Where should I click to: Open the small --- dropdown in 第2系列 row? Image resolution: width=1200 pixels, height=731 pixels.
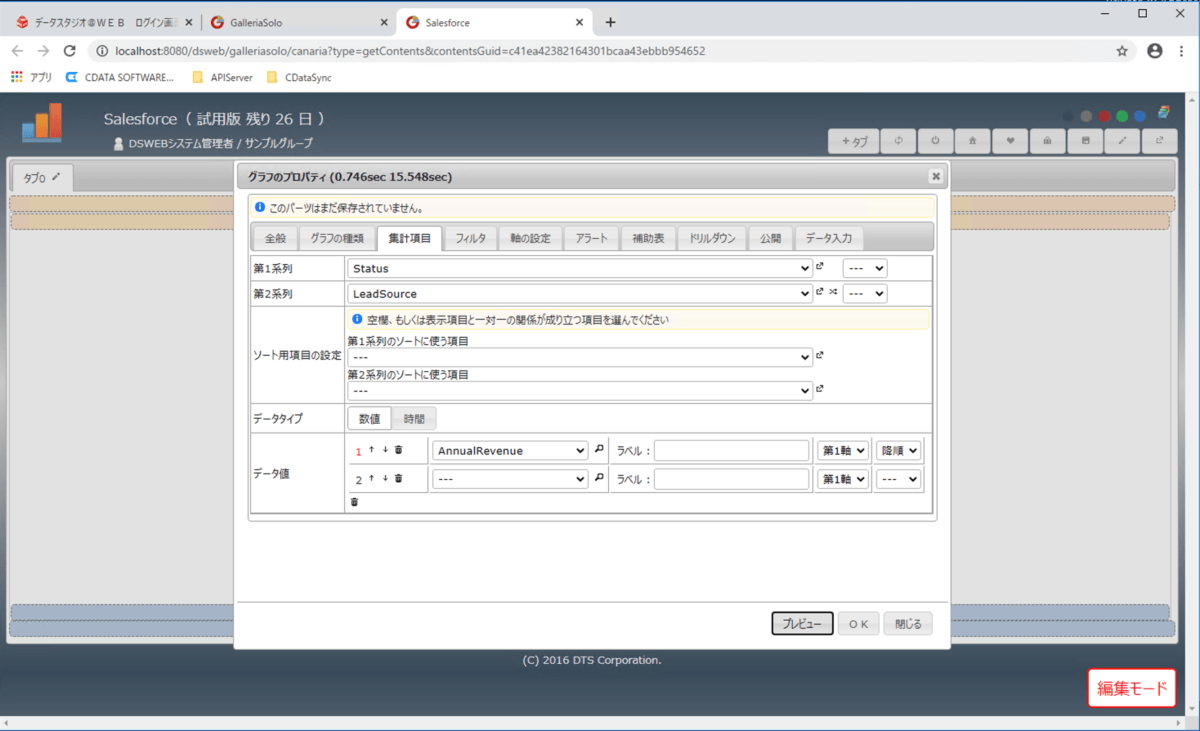pos(865,294)
